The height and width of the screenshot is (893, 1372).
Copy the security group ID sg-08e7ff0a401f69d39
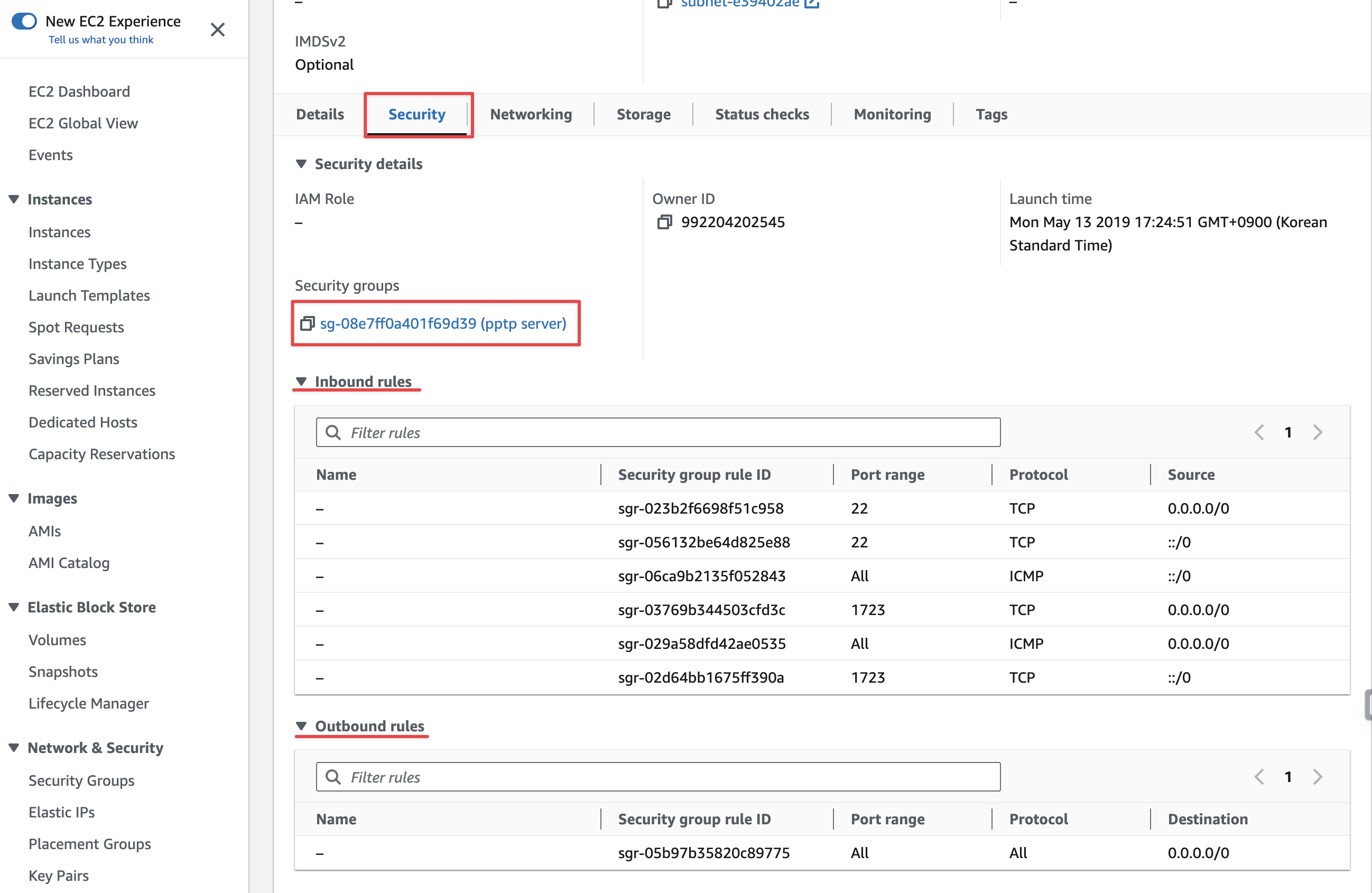click(x=307, y=323)
